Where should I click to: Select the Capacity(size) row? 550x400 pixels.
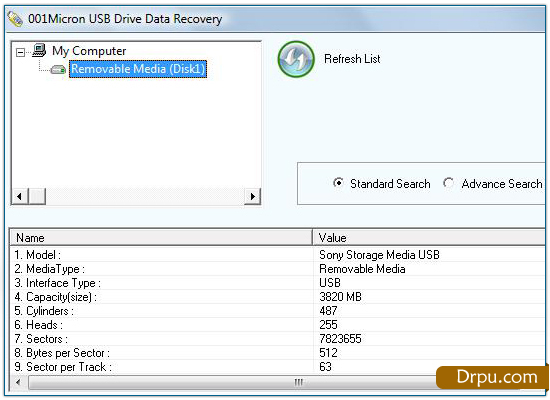tap(277, 297)
